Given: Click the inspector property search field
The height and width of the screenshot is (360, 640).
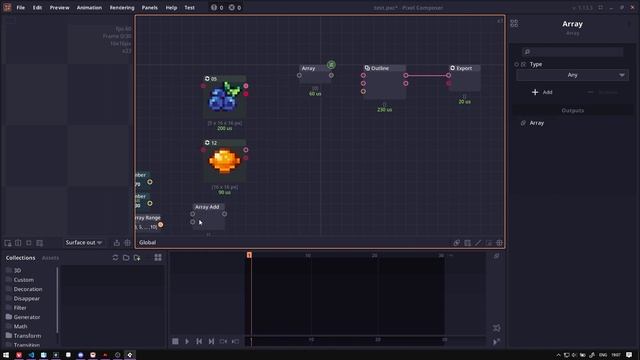Looking at the screenshot, I should (x=572, y=52).
